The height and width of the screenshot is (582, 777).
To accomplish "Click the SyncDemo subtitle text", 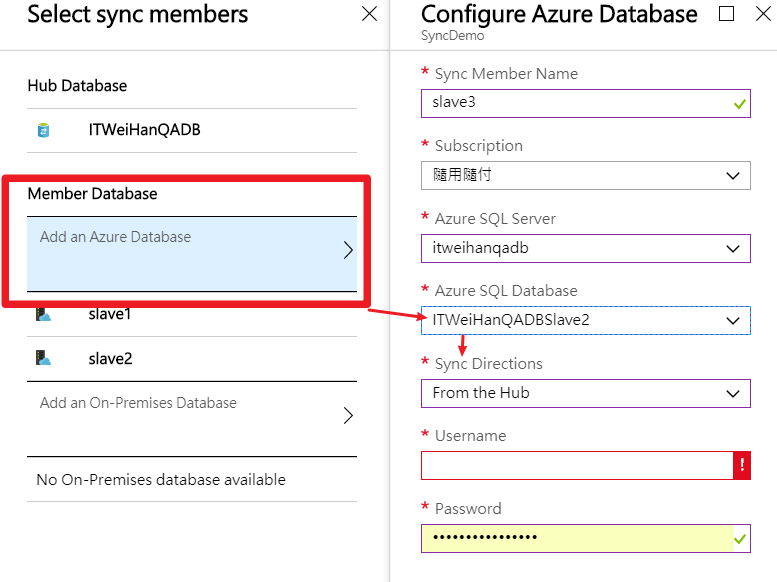I will pyautogui.click(x=452, y=36).
